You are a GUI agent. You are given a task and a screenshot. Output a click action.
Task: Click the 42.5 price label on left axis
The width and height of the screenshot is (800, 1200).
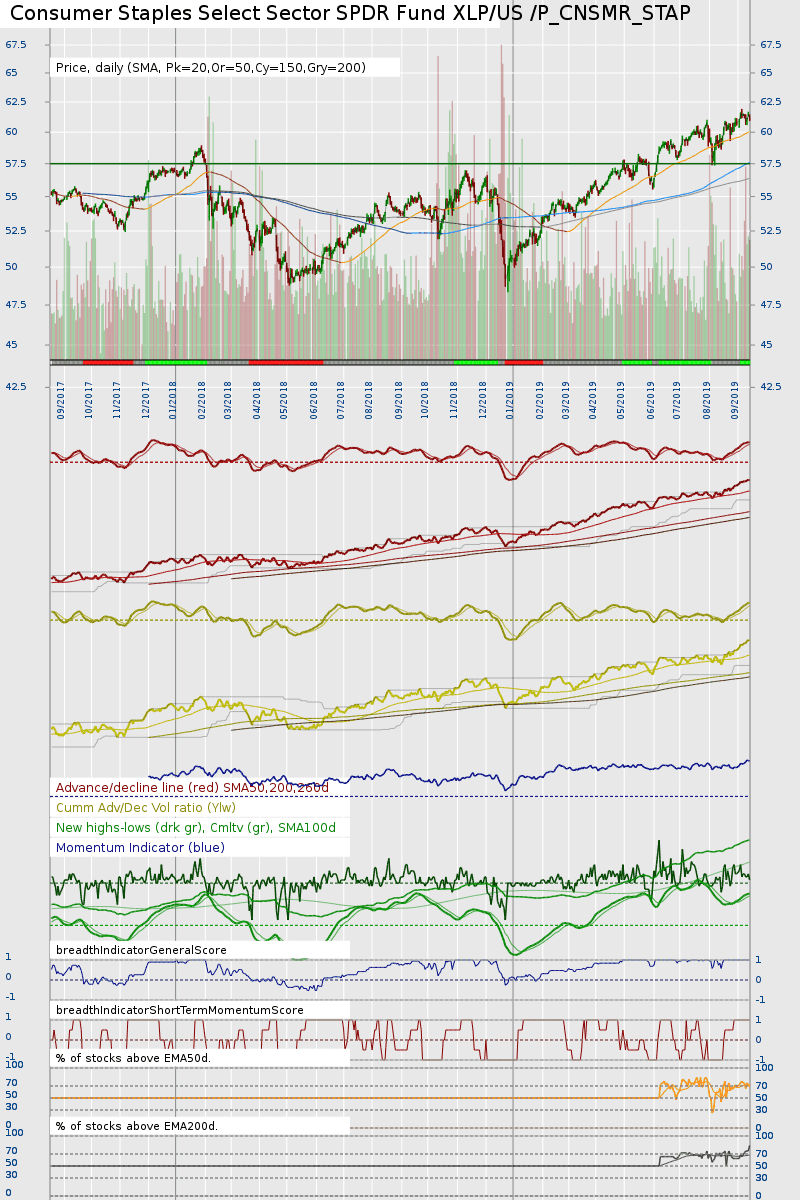click(15, 386)
